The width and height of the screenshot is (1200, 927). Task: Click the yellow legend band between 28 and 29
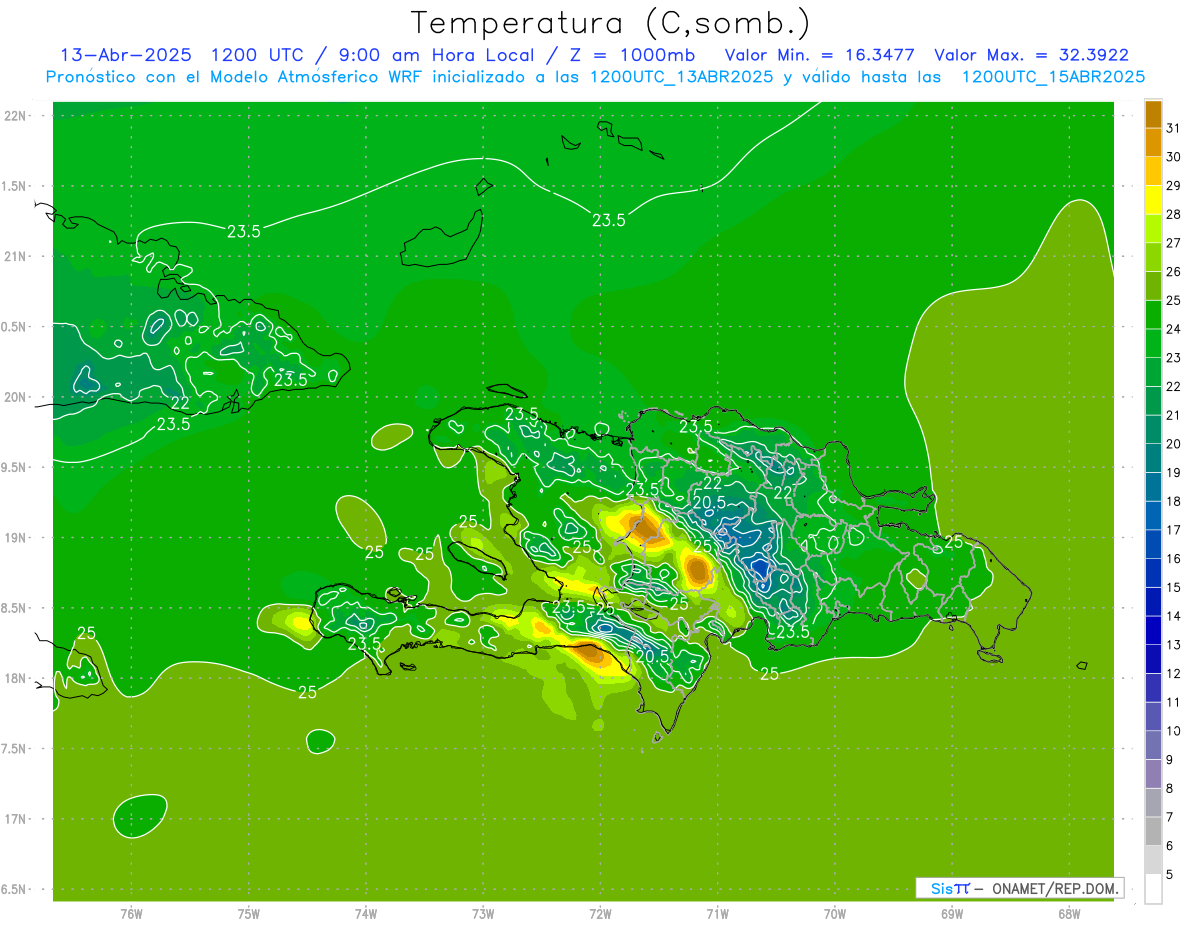pyautogui.click(x=1153, y=200)
